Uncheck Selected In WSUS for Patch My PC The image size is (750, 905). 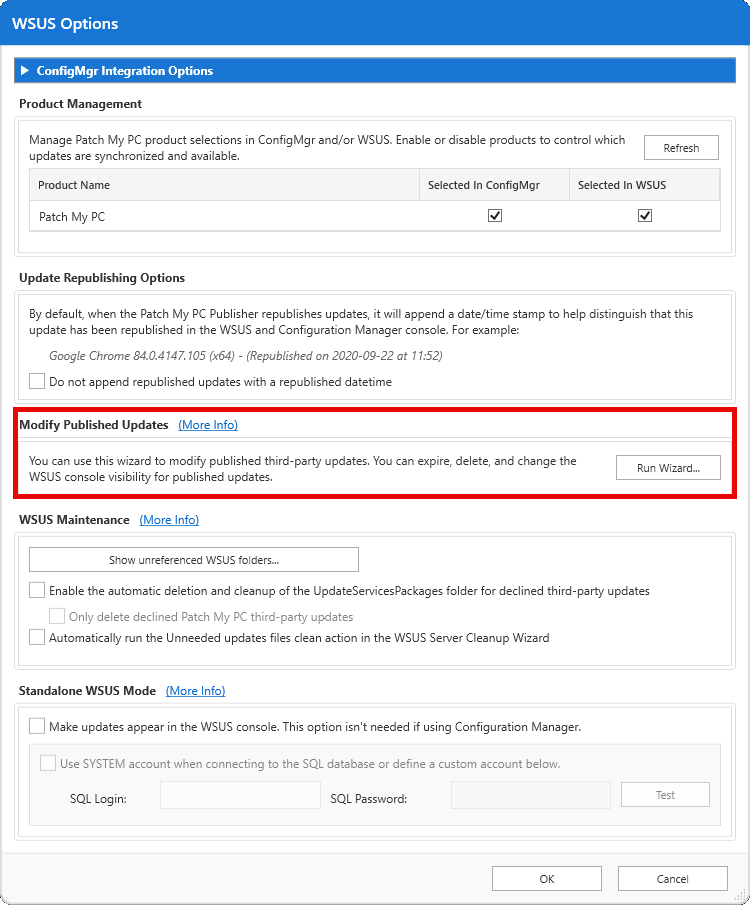coord(645,215)
